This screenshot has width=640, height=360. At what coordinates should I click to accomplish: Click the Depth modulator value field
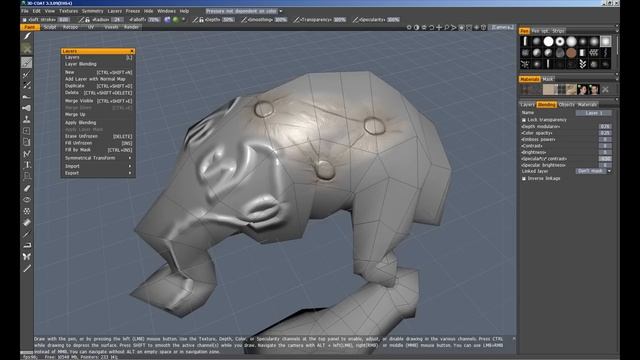pos(605,127)
